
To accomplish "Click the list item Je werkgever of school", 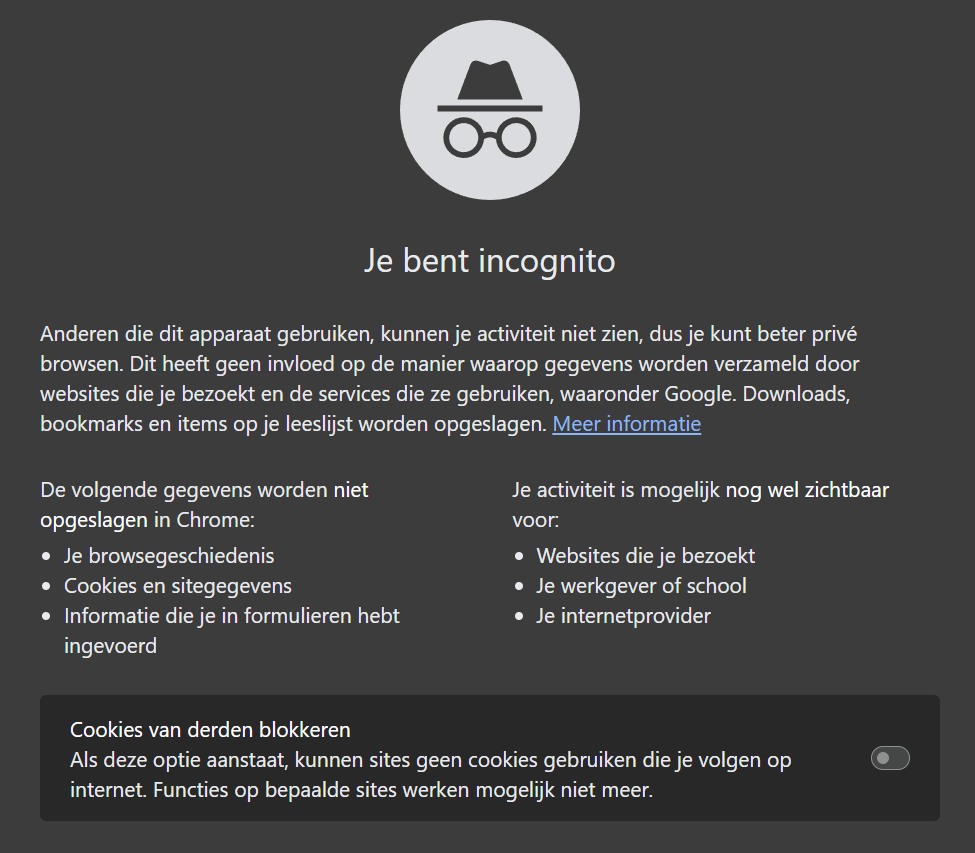I will pyautogui.click(x=642, y=586).
